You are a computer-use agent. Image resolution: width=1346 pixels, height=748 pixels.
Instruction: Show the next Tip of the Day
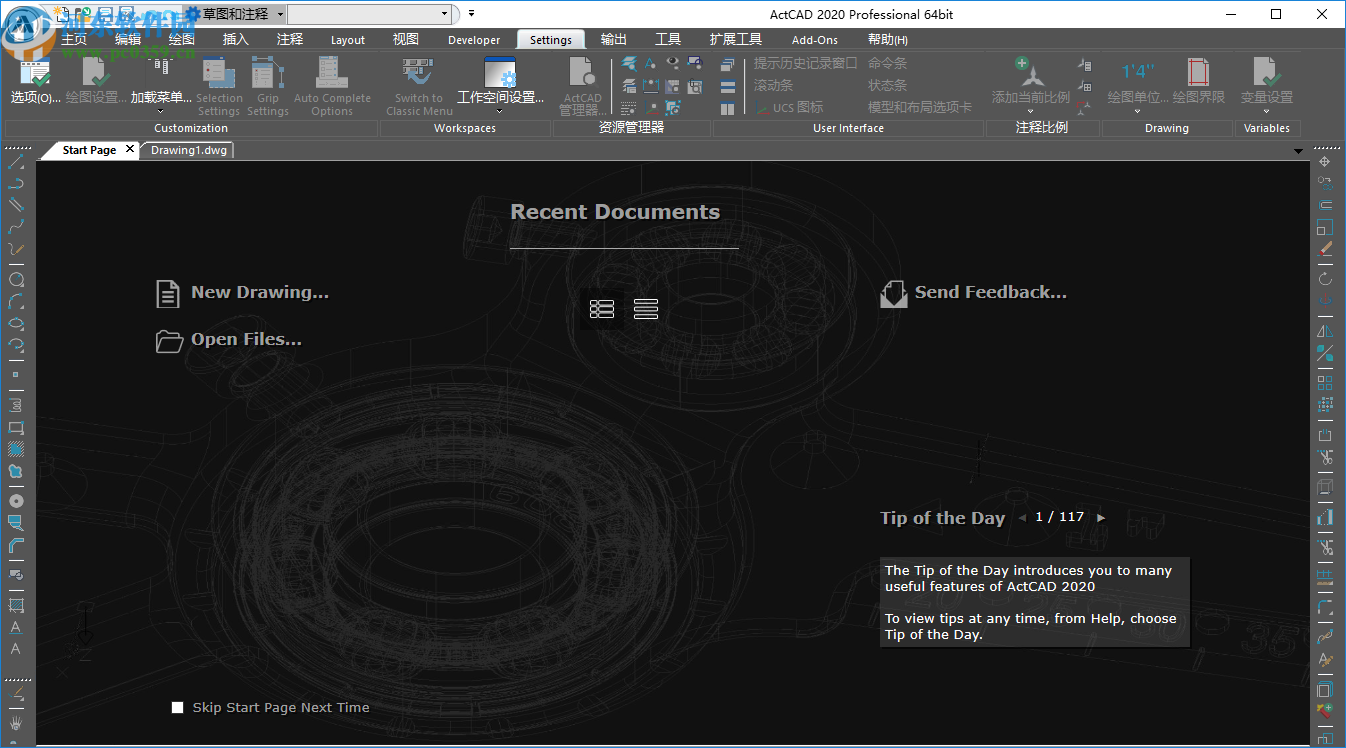(x=1101, y=518)
